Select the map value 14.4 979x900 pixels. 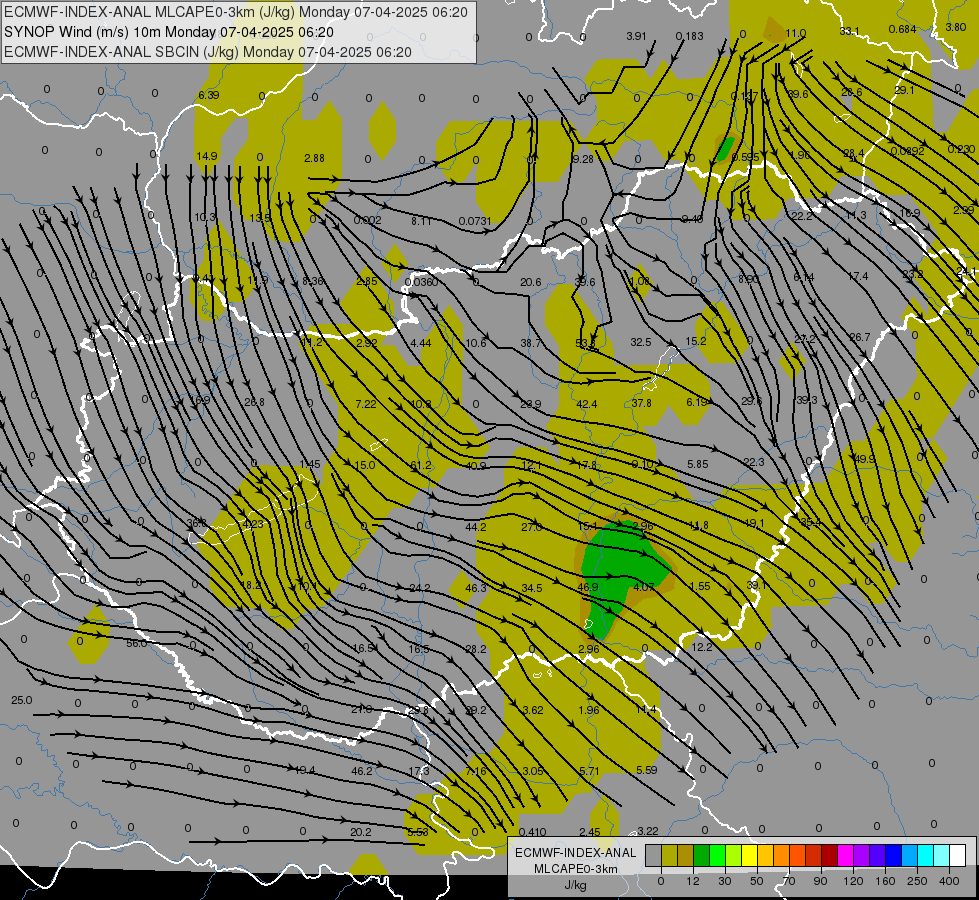(646, 710)
